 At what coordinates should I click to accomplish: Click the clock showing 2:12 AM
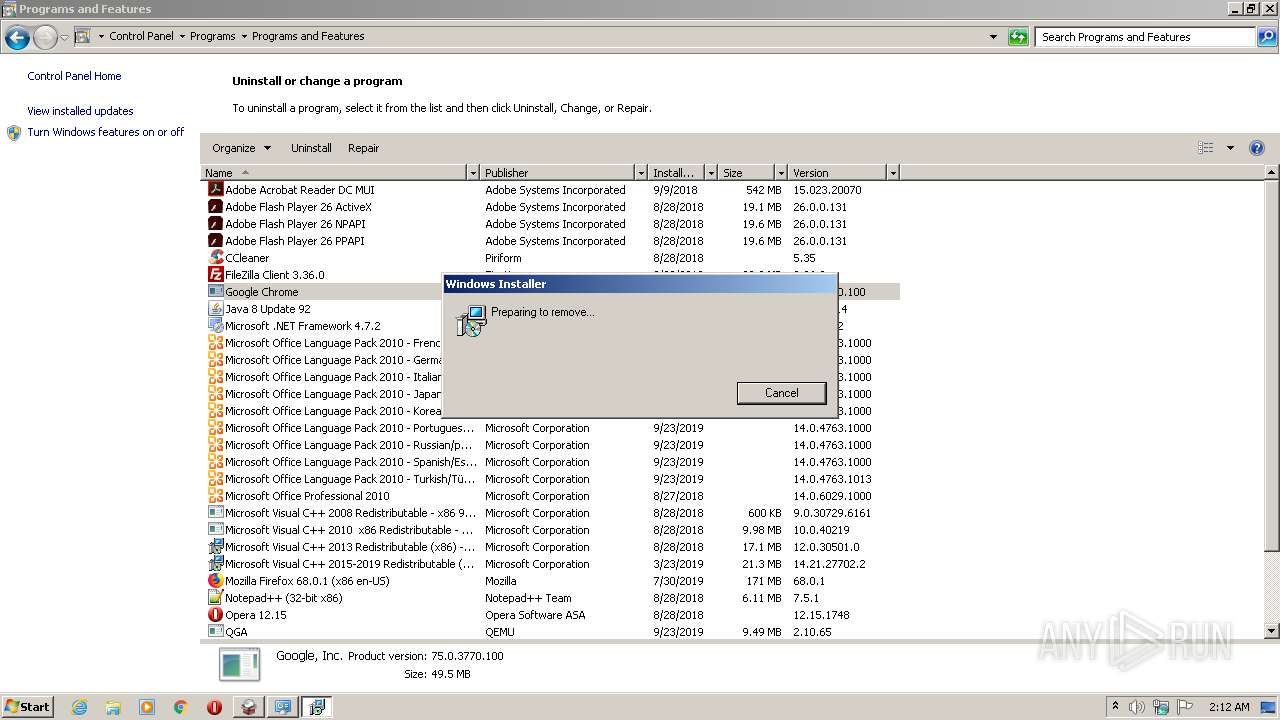(1229, 707)
